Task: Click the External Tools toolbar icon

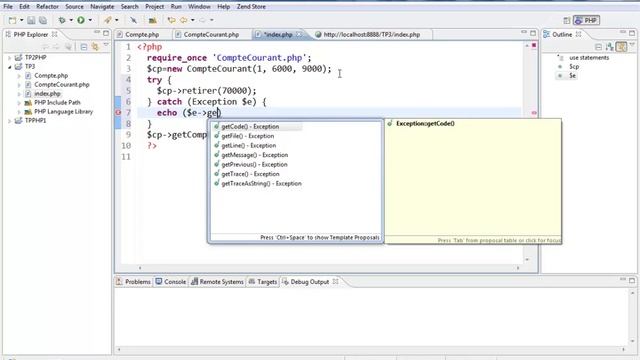Action: click(107, 20)
